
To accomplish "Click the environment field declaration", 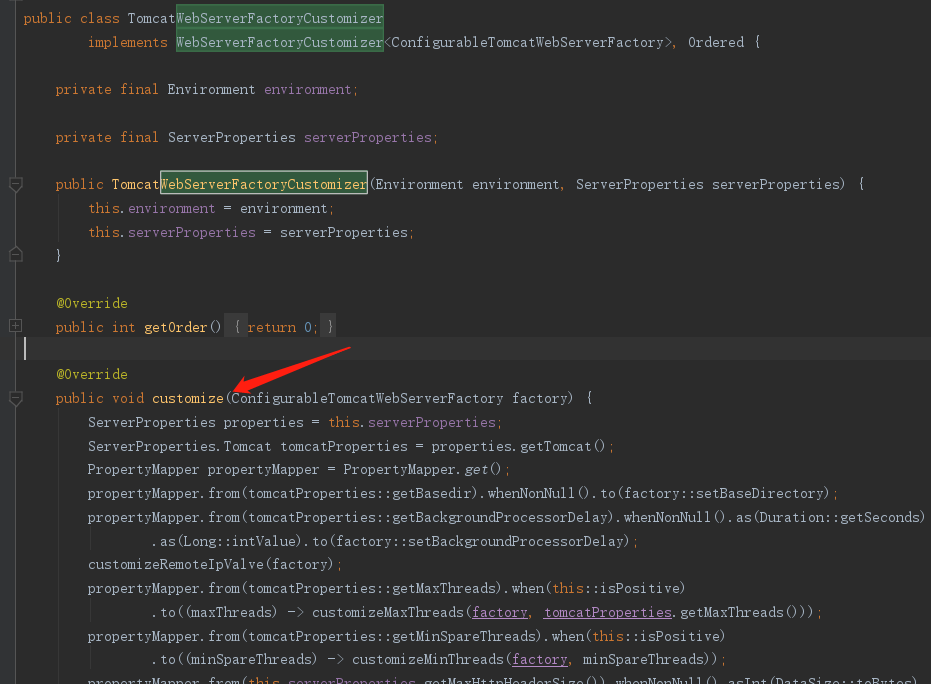I will tap(207, 90).
